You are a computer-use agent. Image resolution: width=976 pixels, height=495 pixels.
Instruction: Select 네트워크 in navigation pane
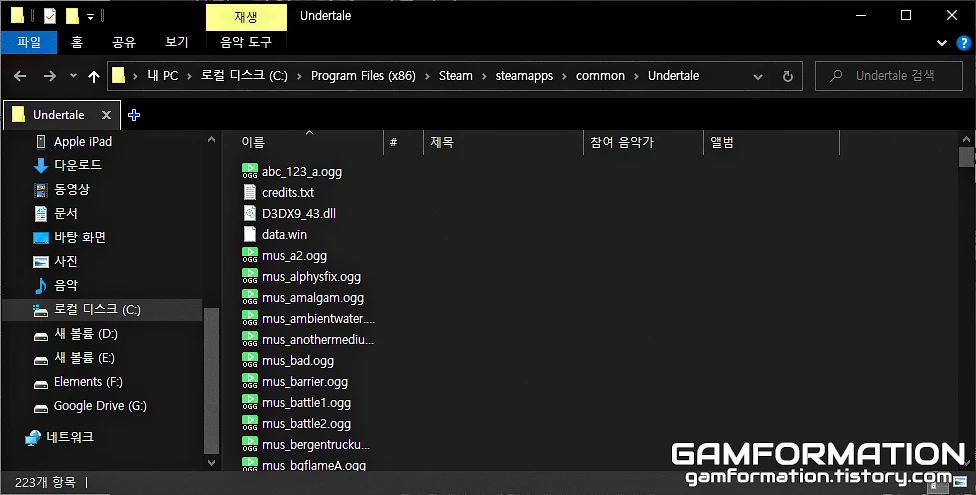70,437
